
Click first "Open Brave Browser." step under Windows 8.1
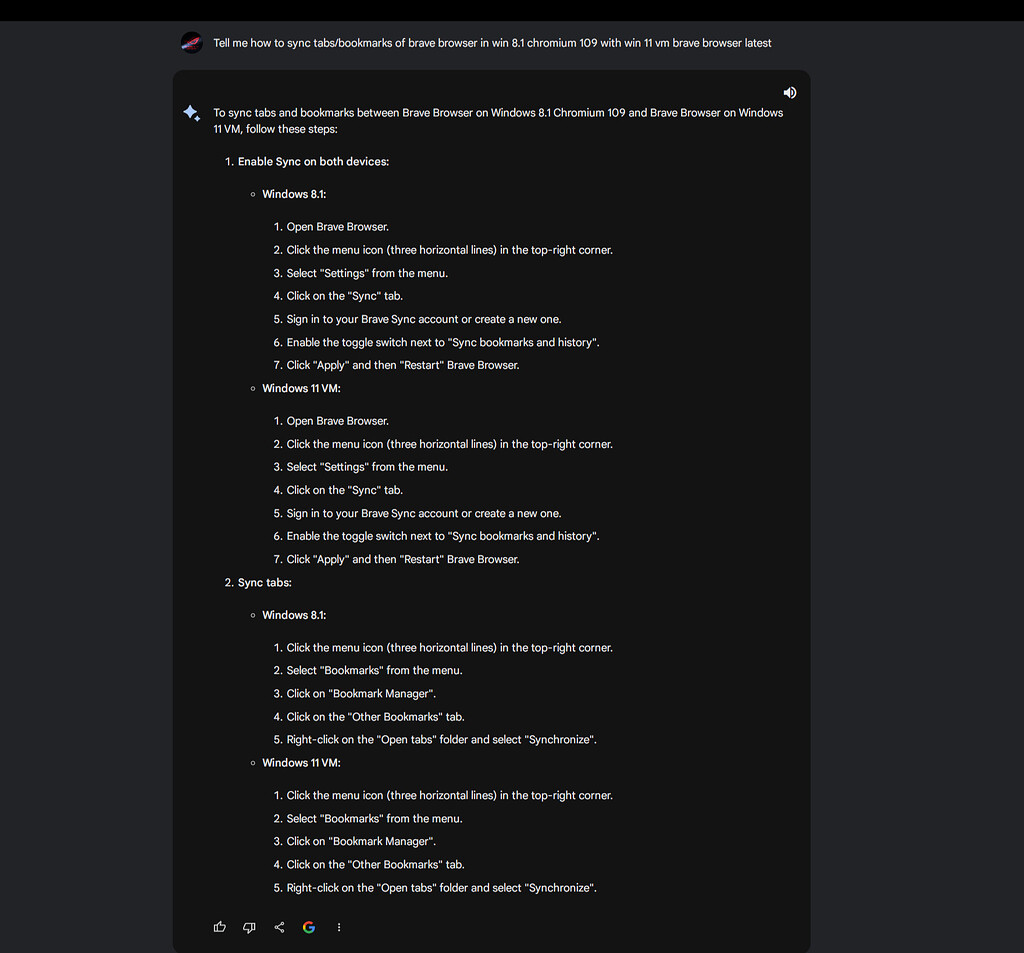[x=338, y=227]
